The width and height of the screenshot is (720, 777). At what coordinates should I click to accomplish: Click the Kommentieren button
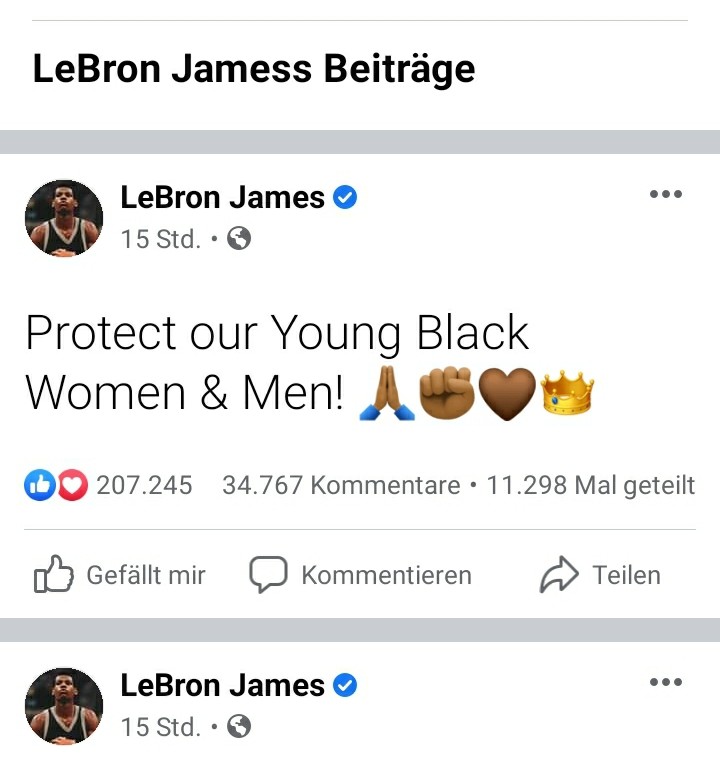[x=360, y=575]
